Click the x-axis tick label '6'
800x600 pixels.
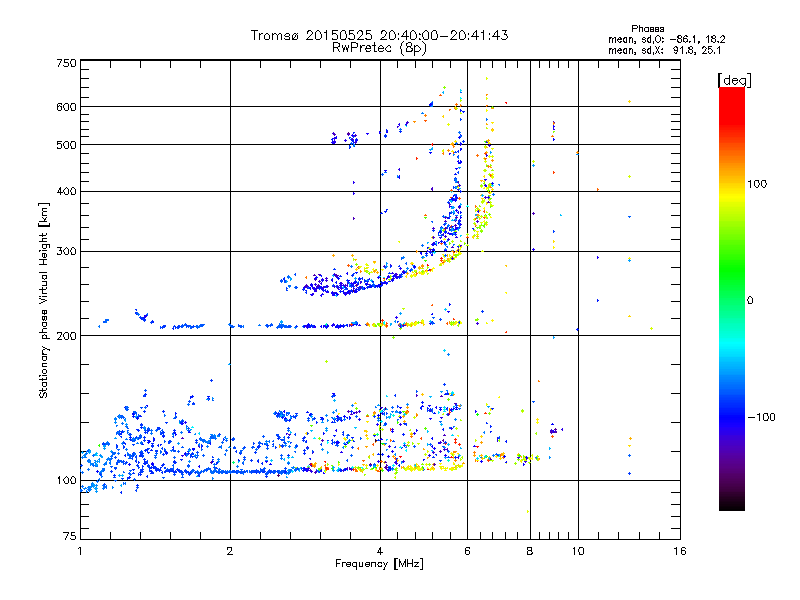click(x=467, y=551)
